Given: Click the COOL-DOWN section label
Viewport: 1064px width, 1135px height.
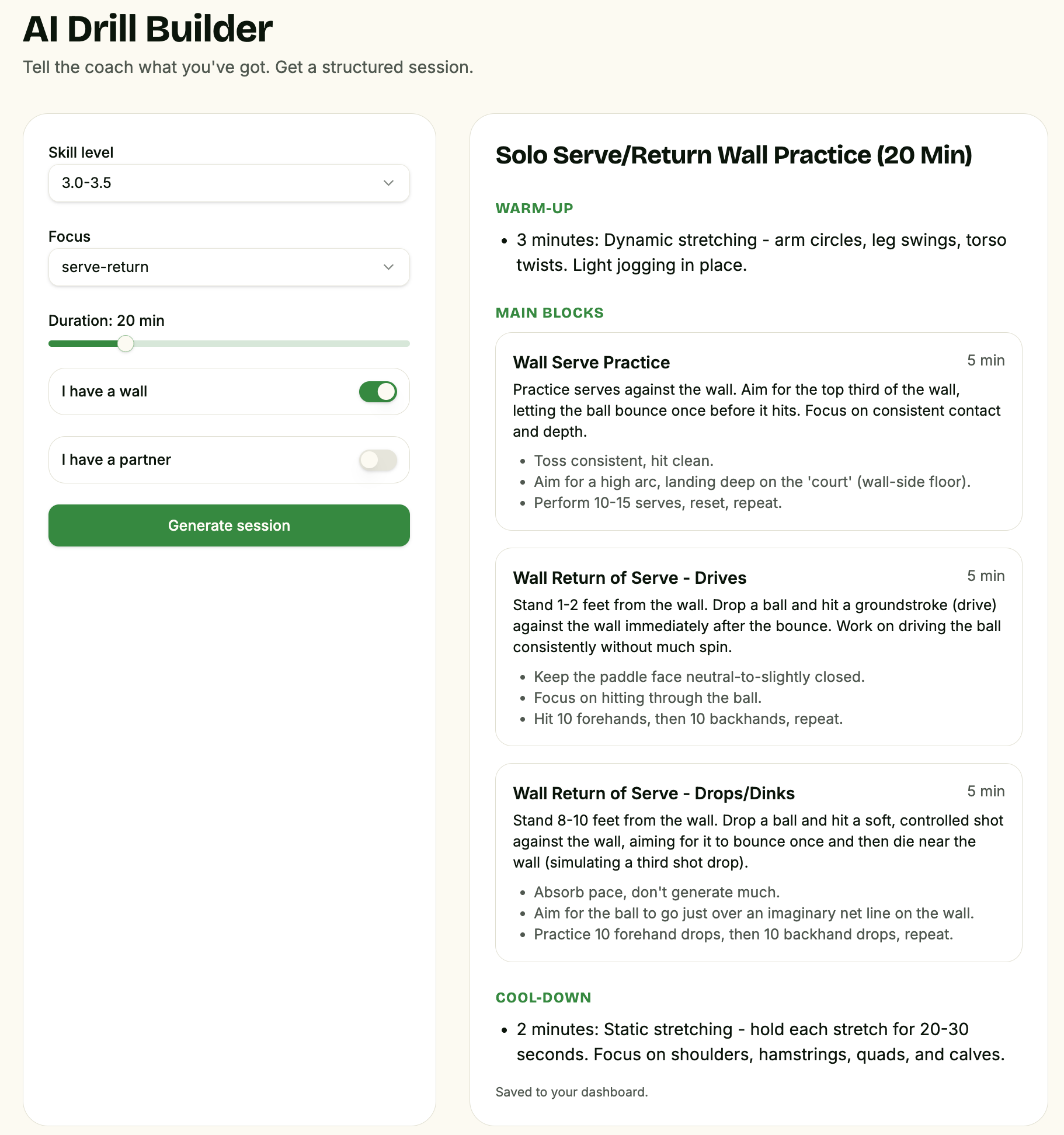Looking at the screenshot, I should pyautogui.click(x=543, y=998).
